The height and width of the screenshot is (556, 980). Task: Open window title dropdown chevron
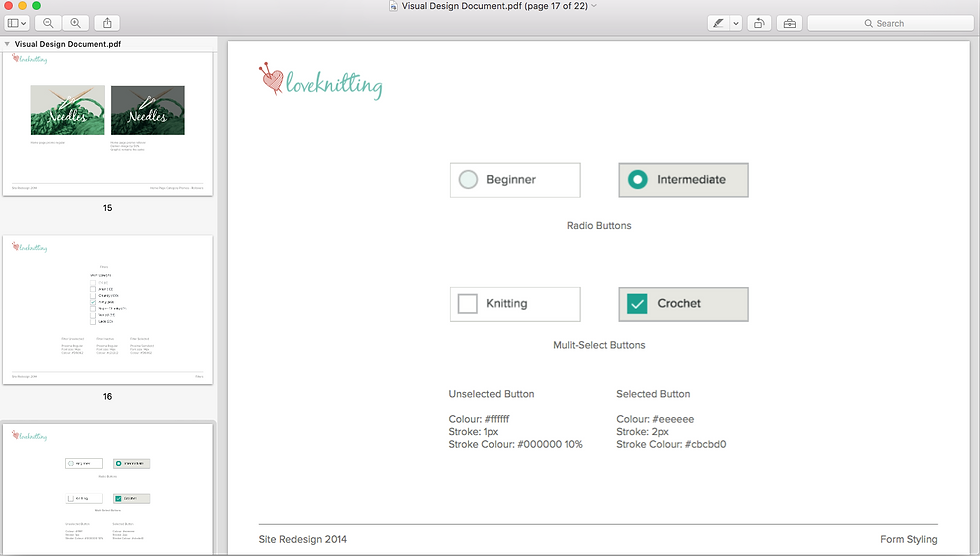594,6
